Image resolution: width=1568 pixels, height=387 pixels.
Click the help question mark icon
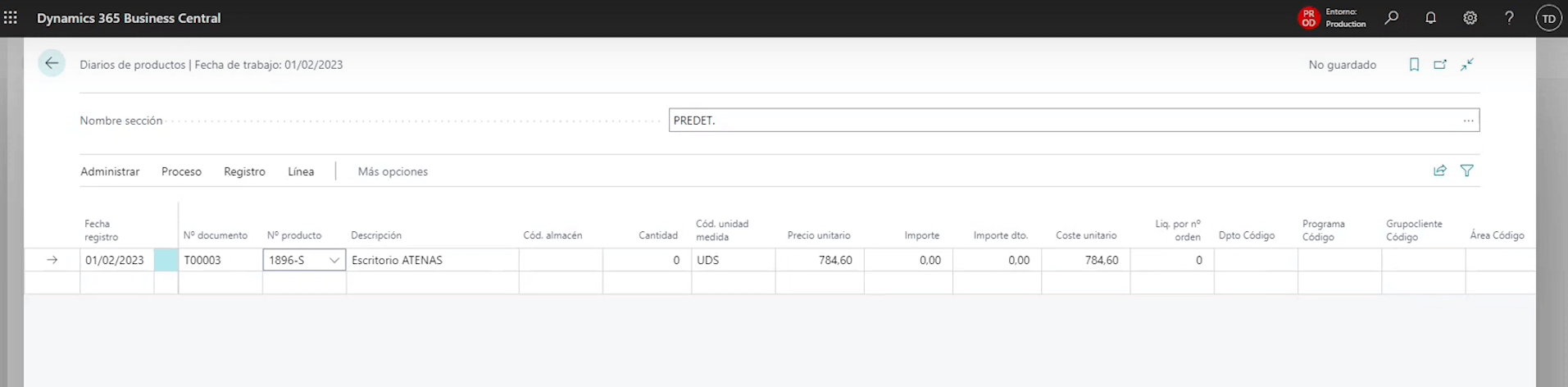click(x=1509, y=17)
